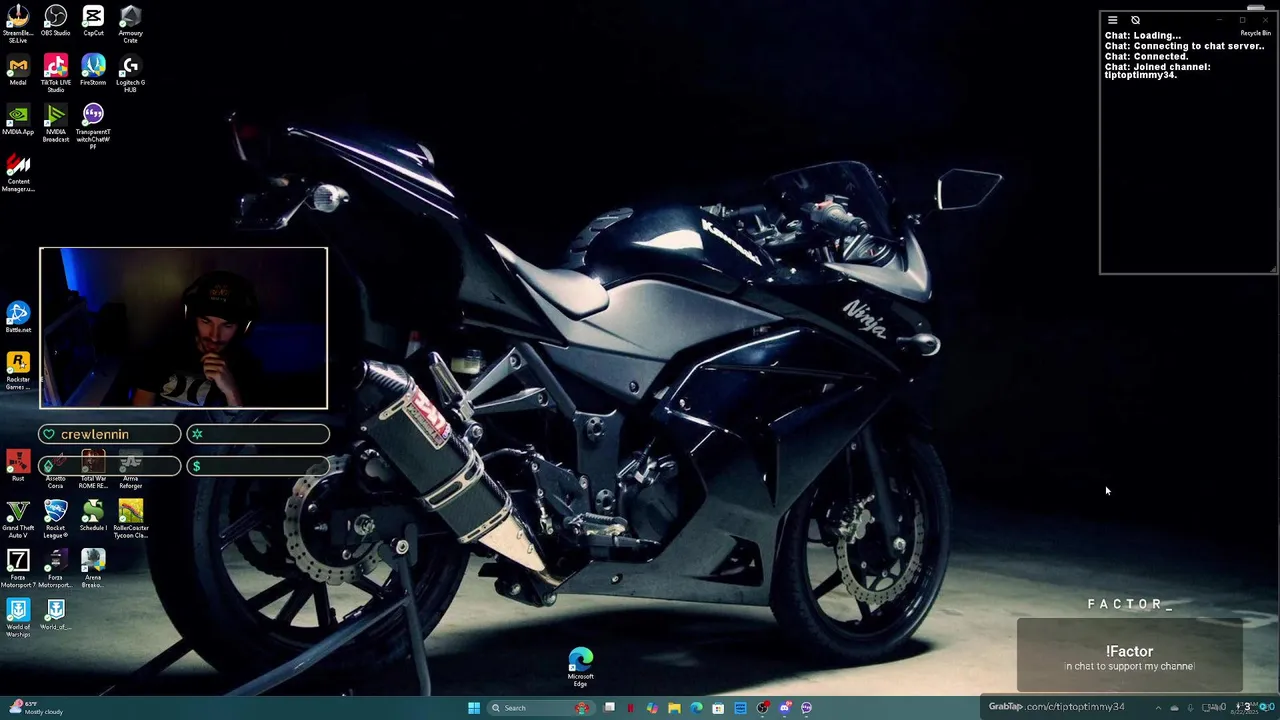Select the FireStorm desktop icon
Screen dimensions: 1280x720
93,71
